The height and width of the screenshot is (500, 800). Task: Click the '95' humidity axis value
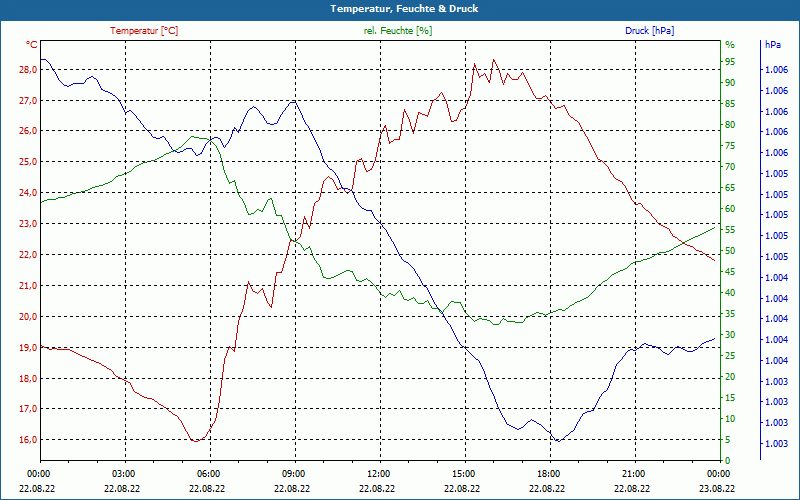730,62
